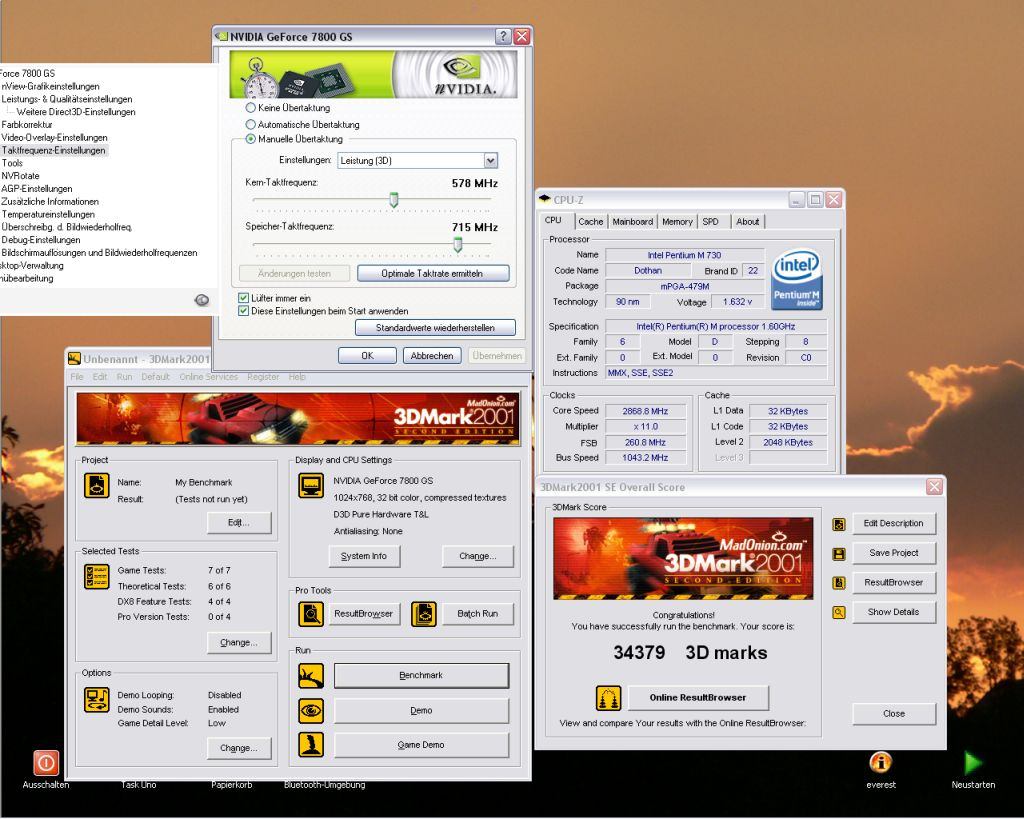The width and height of the screenshot is (1024, 819).
Task: Click OK in the NVIDIA dialog
Action: [367, 355]
